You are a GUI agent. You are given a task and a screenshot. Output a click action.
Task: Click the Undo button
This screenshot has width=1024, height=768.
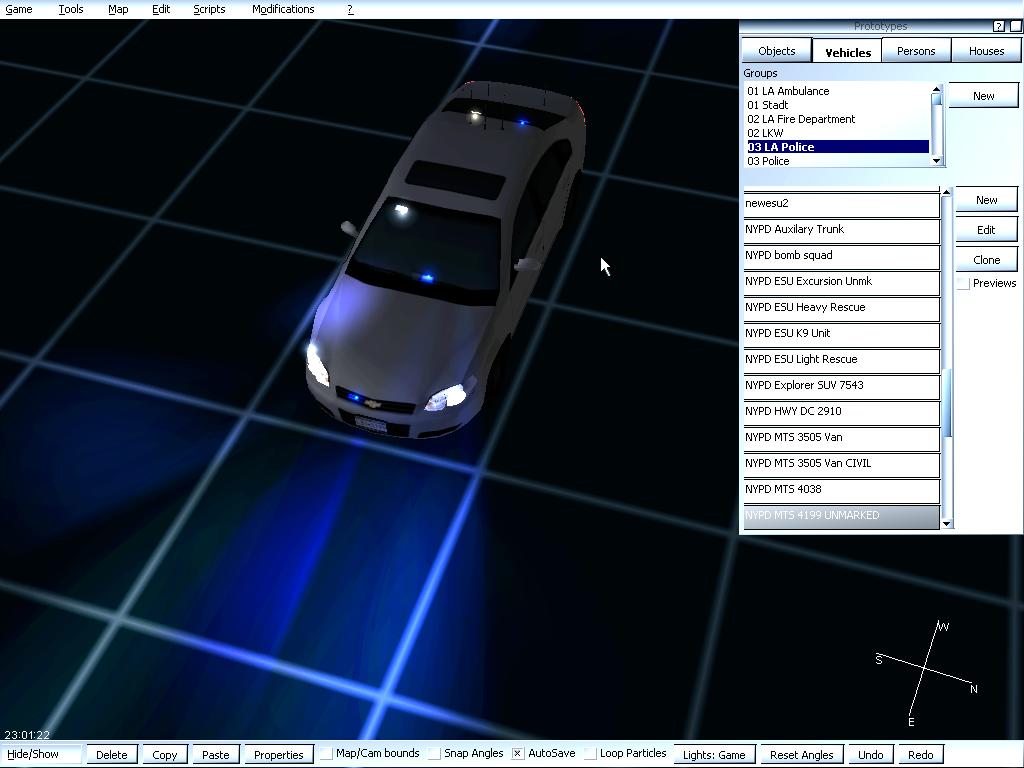tap(871, 754)
